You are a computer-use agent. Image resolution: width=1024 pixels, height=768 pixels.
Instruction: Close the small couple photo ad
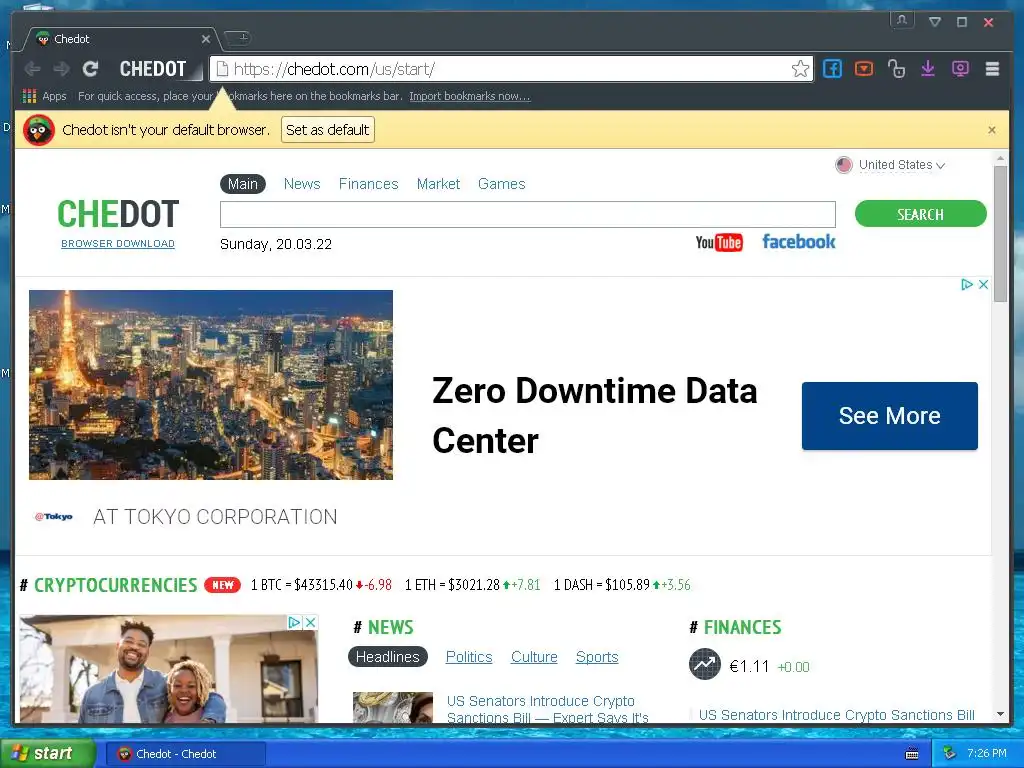click(x=311, y=622)
